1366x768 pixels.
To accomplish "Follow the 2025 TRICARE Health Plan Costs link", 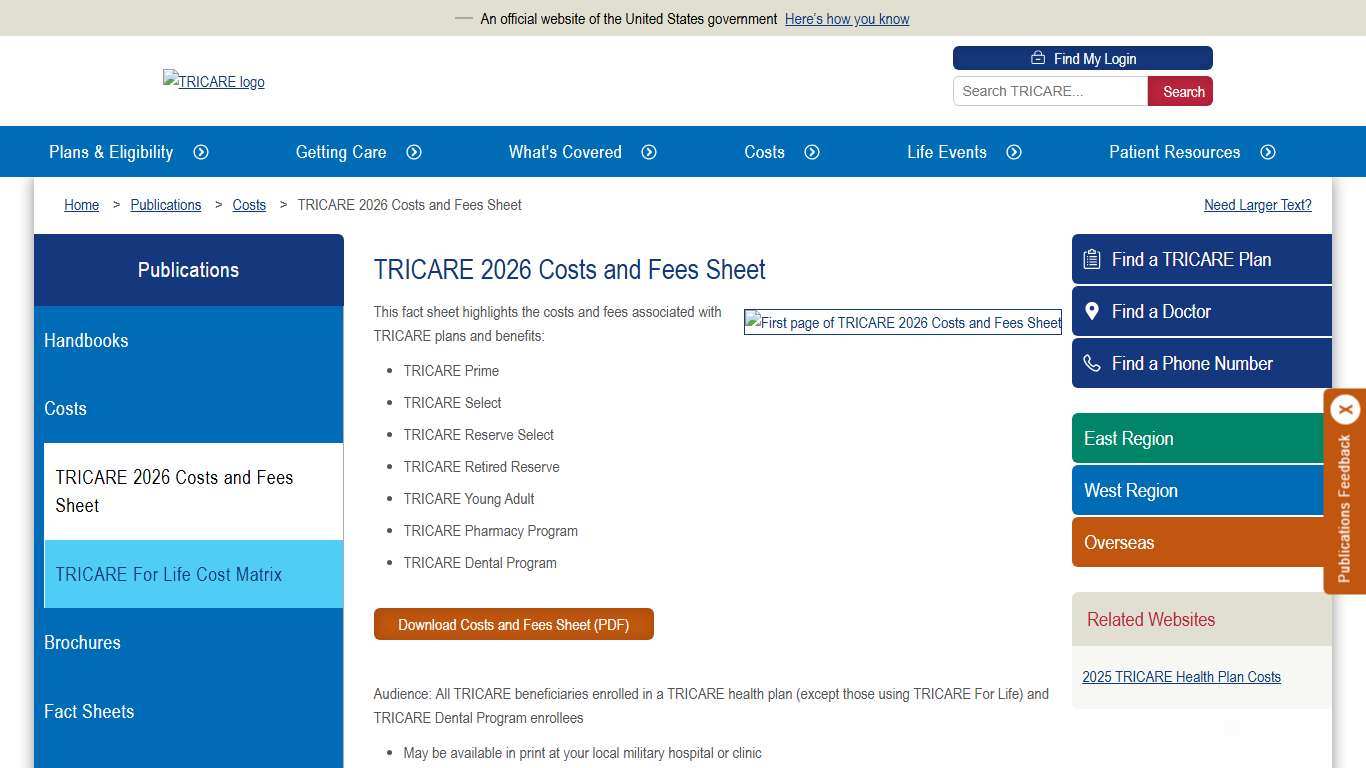I will click(x=1181, y=677).
